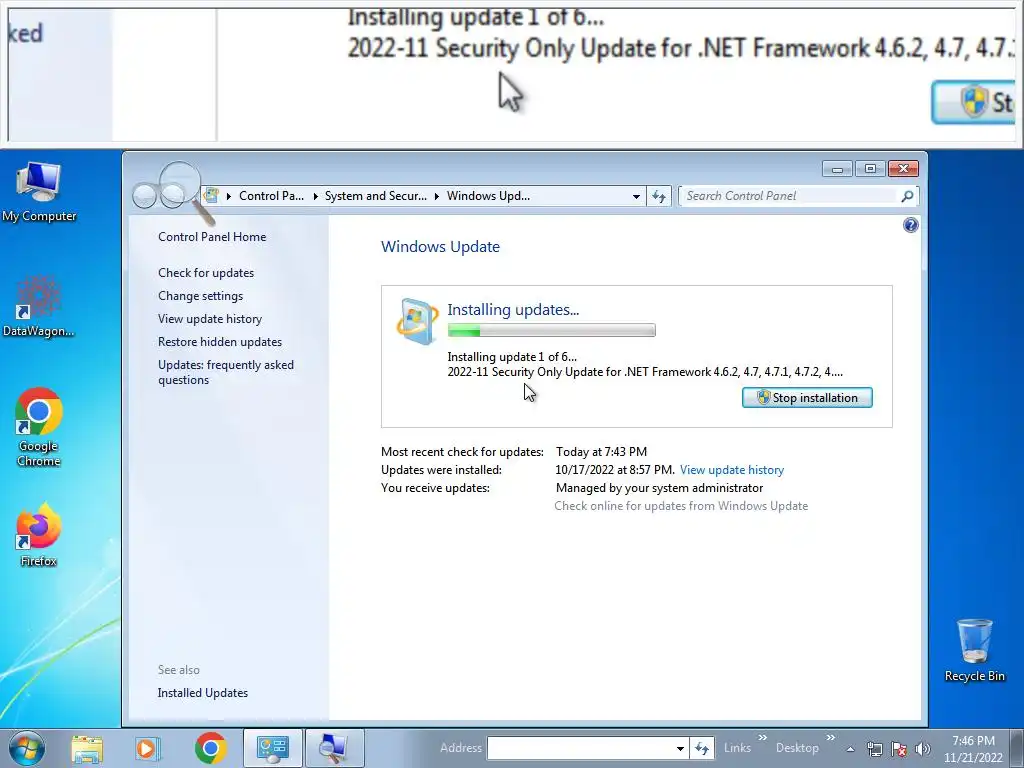Viewport: 1024px width, 768px height.
Task: Click the taskbar address Go button
Action: click(701, 748)
